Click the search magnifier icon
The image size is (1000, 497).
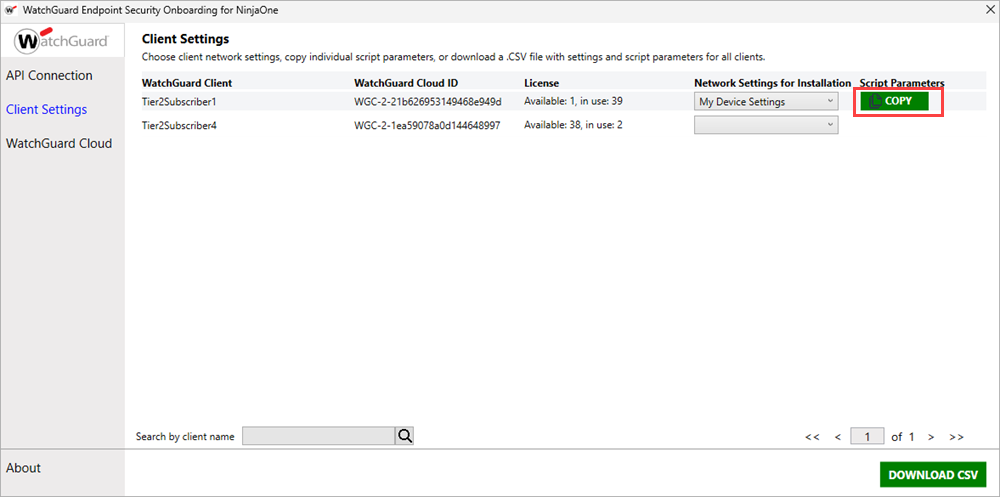[405, 436]
